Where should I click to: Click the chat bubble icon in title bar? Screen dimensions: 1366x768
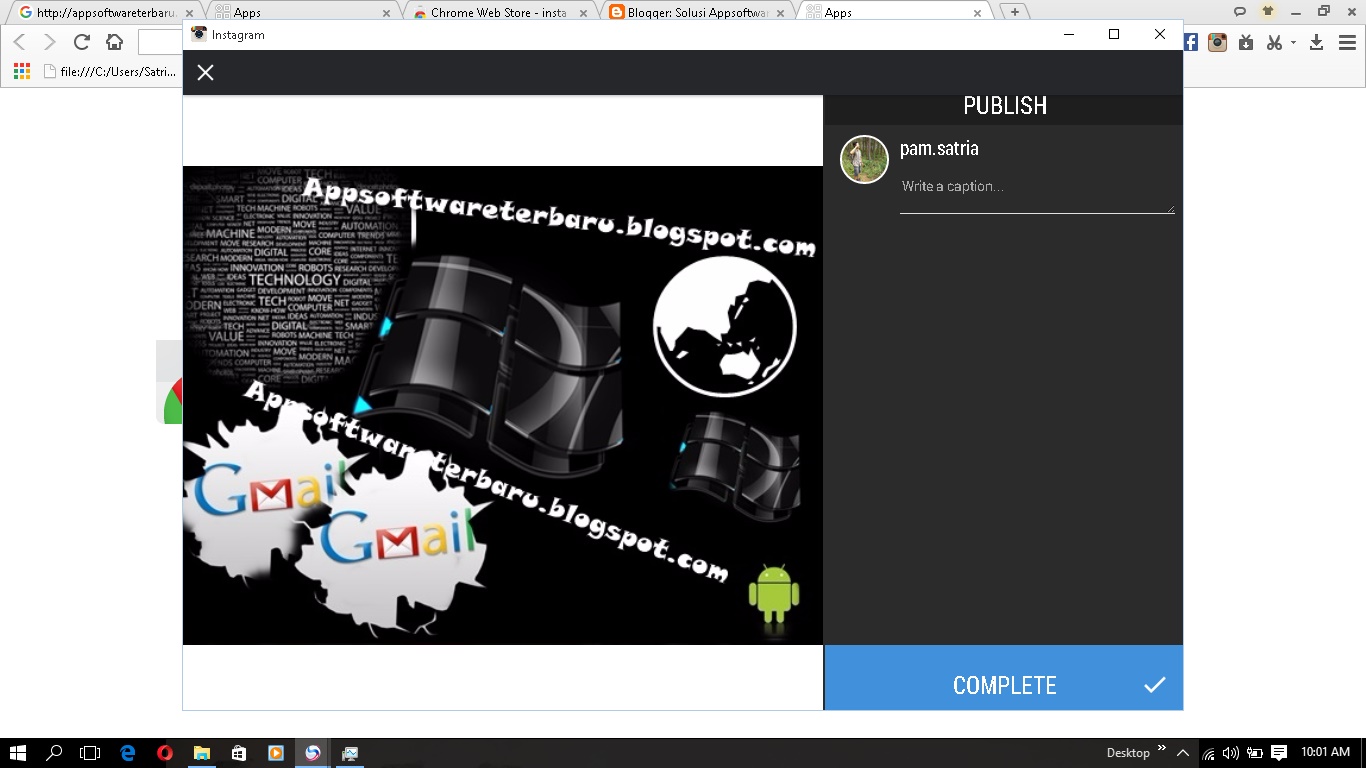pyautogui.click(x=1240, y=12)
